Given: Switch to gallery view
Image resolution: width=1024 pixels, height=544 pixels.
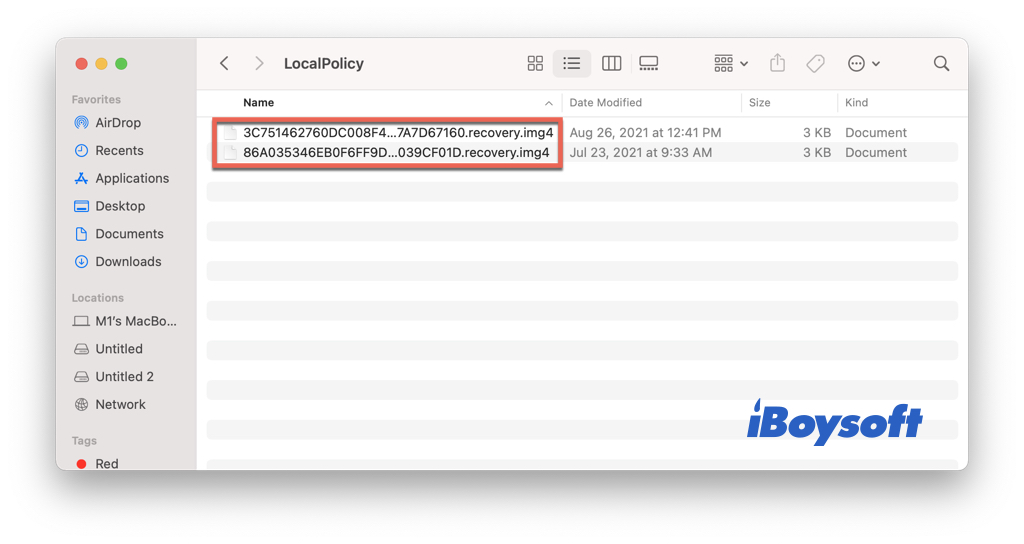Looking at the screenshot, I should 648,63.
